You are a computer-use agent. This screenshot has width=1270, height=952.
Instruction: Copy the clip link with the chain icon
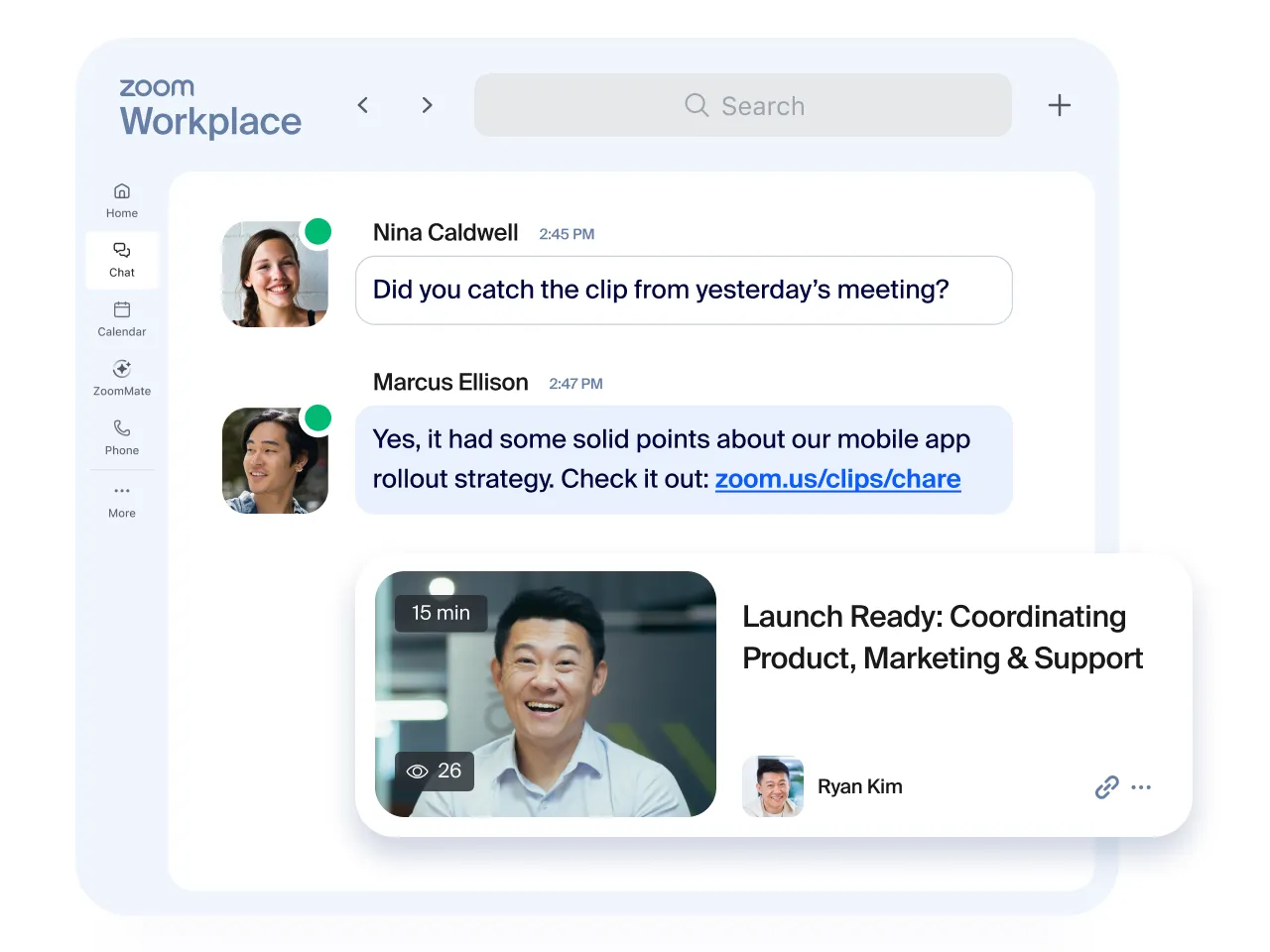(1107, 787)
